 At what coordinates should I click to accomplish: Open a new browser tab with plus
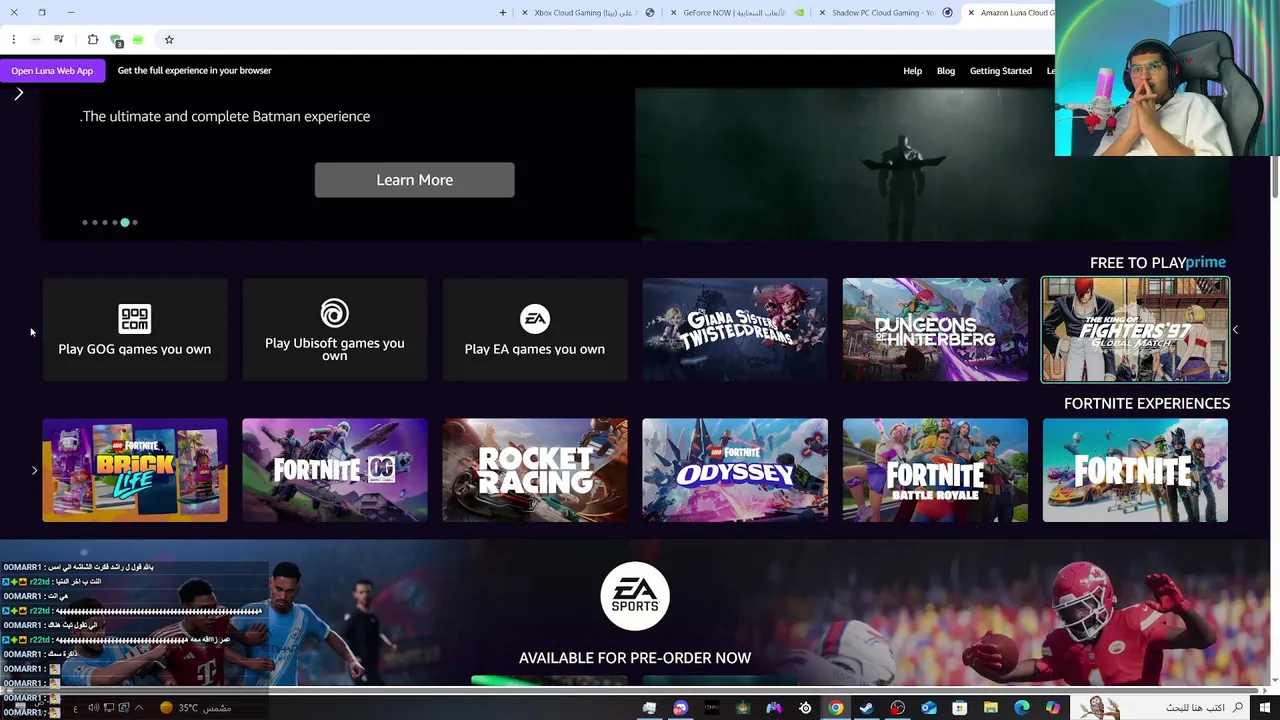click(503, 13)
